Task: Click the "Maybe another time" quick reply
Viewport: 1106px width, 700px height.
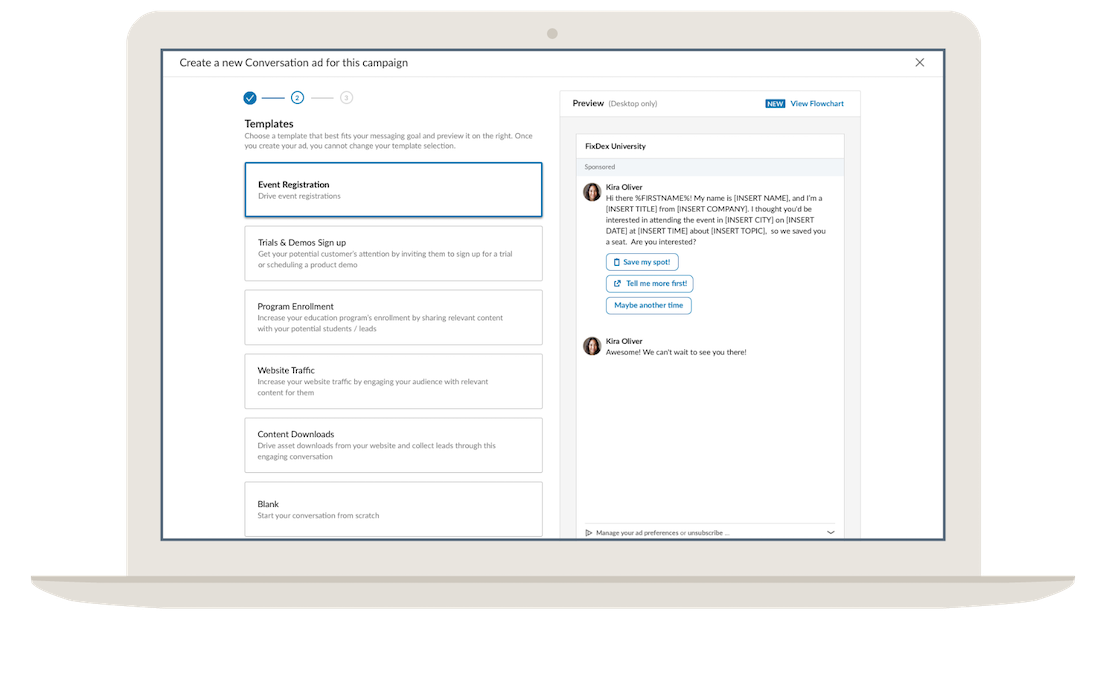Action: coord(648,305)
